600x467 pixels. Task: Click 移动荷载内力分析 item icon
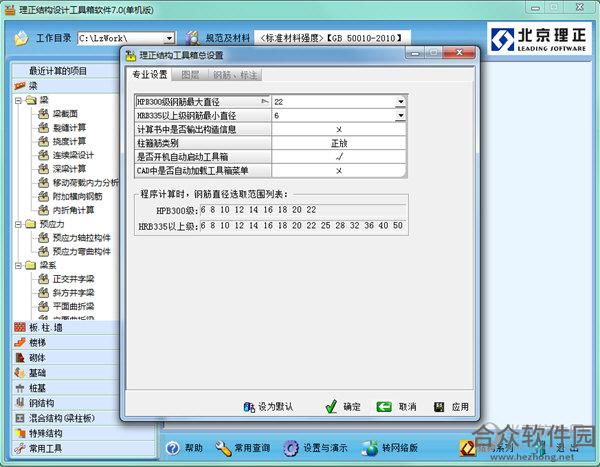[x=43, y=183]
